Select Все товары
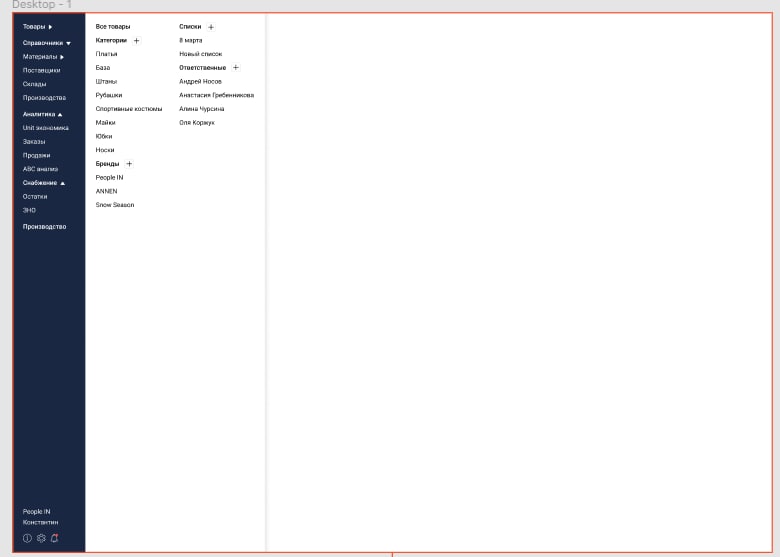 113,27
